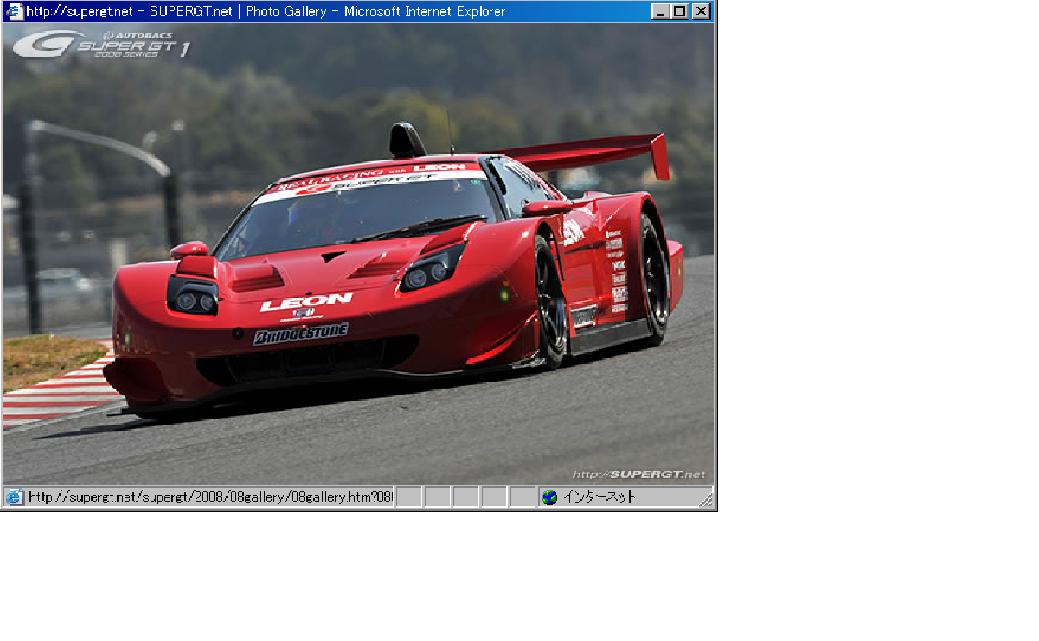Click the Autobacs Super GT logo overlay
This screenshot has width=1039, height=641.
pyautogui.click(x=101, y=44)
